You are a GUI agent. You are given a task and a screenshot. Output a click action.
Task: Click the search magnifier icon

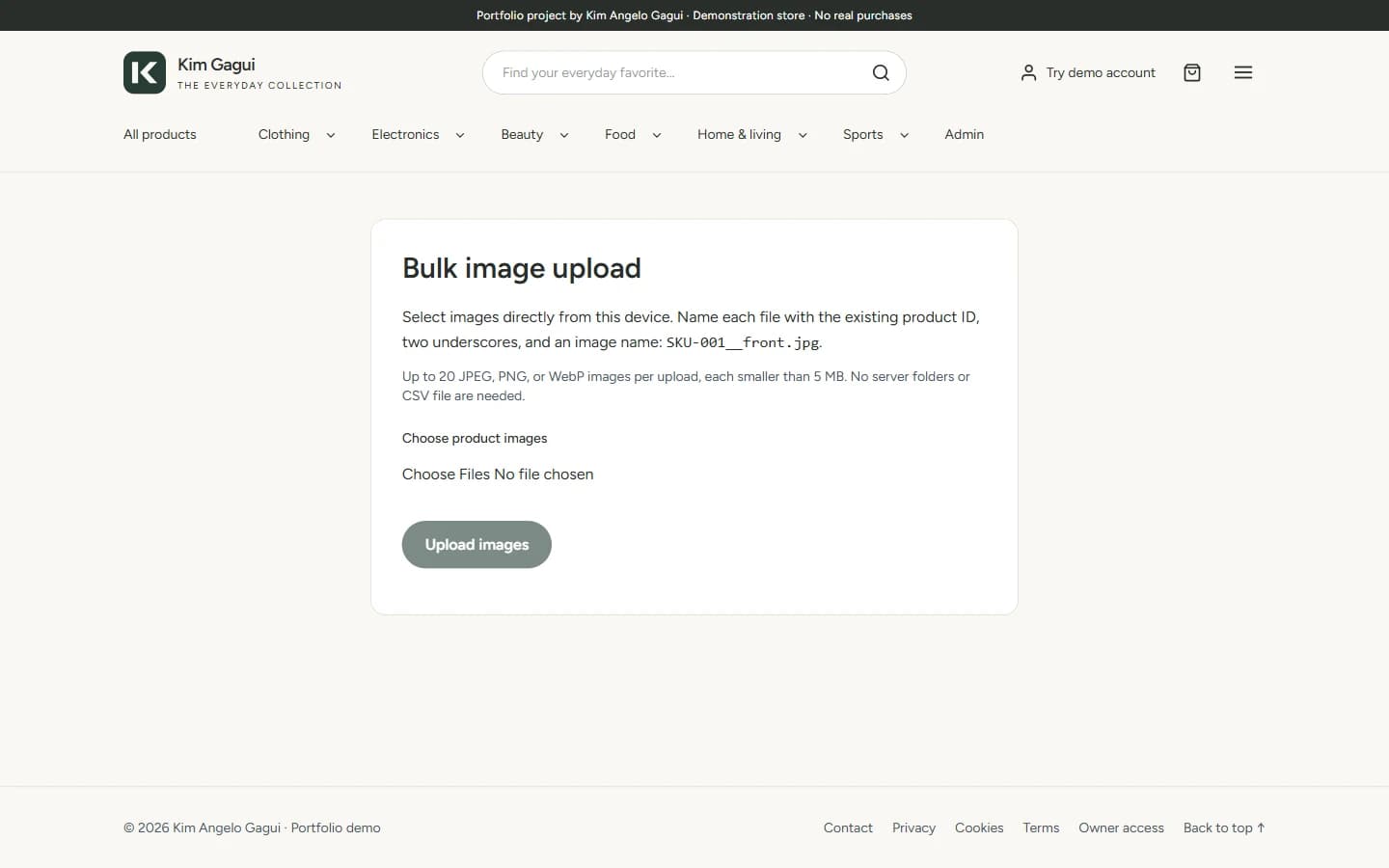pyautogui.click(x=881, y=72)
